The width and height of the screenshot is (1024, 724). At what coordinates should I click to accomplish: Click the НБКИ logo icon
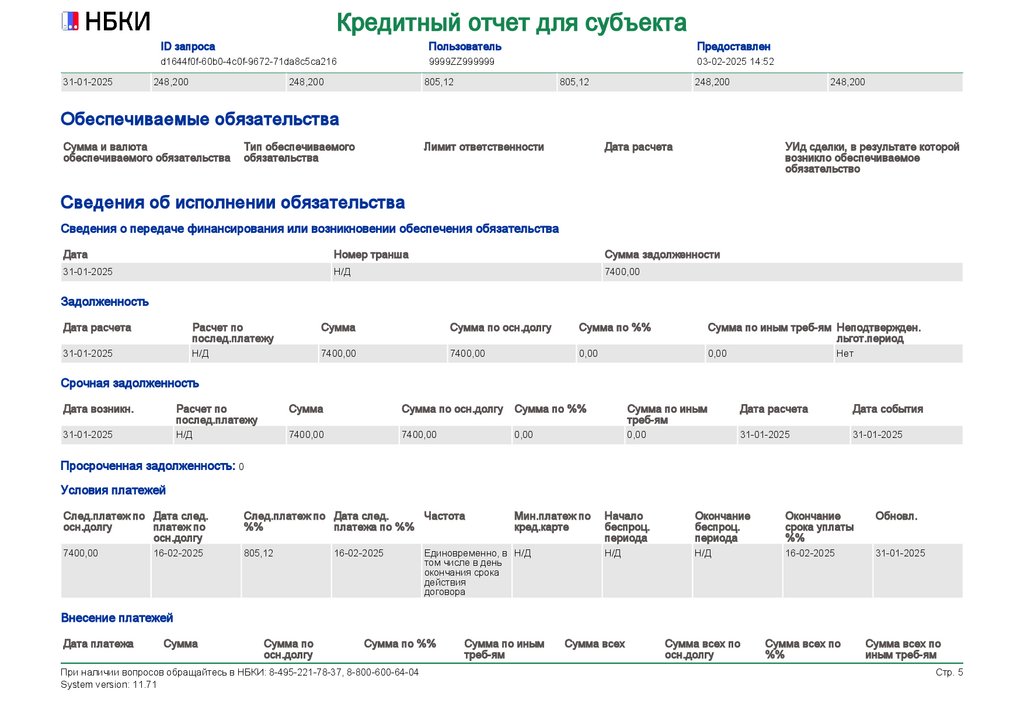[x=70, y=21]
